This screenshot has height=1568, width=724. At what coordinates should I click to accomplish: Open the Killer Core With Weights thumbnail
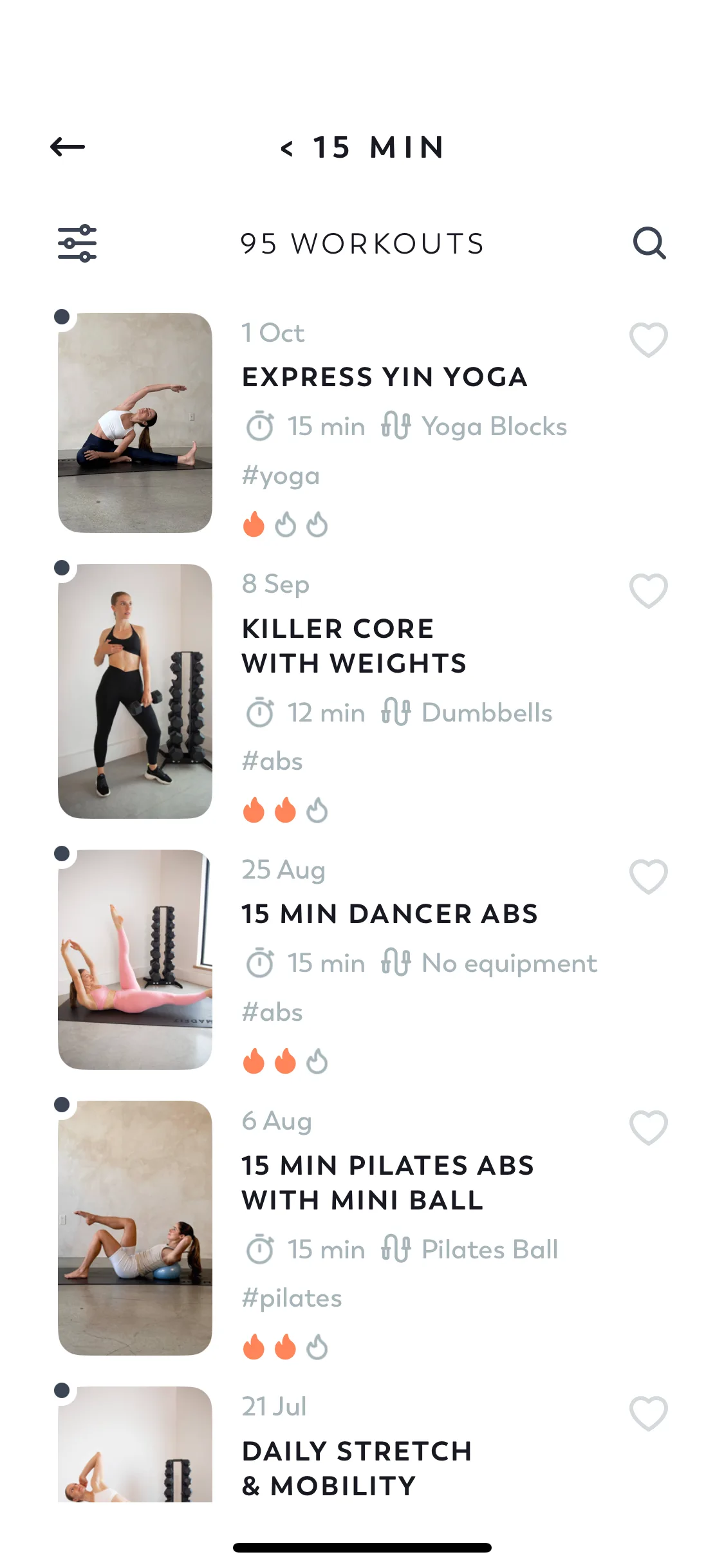coord(135,691)
